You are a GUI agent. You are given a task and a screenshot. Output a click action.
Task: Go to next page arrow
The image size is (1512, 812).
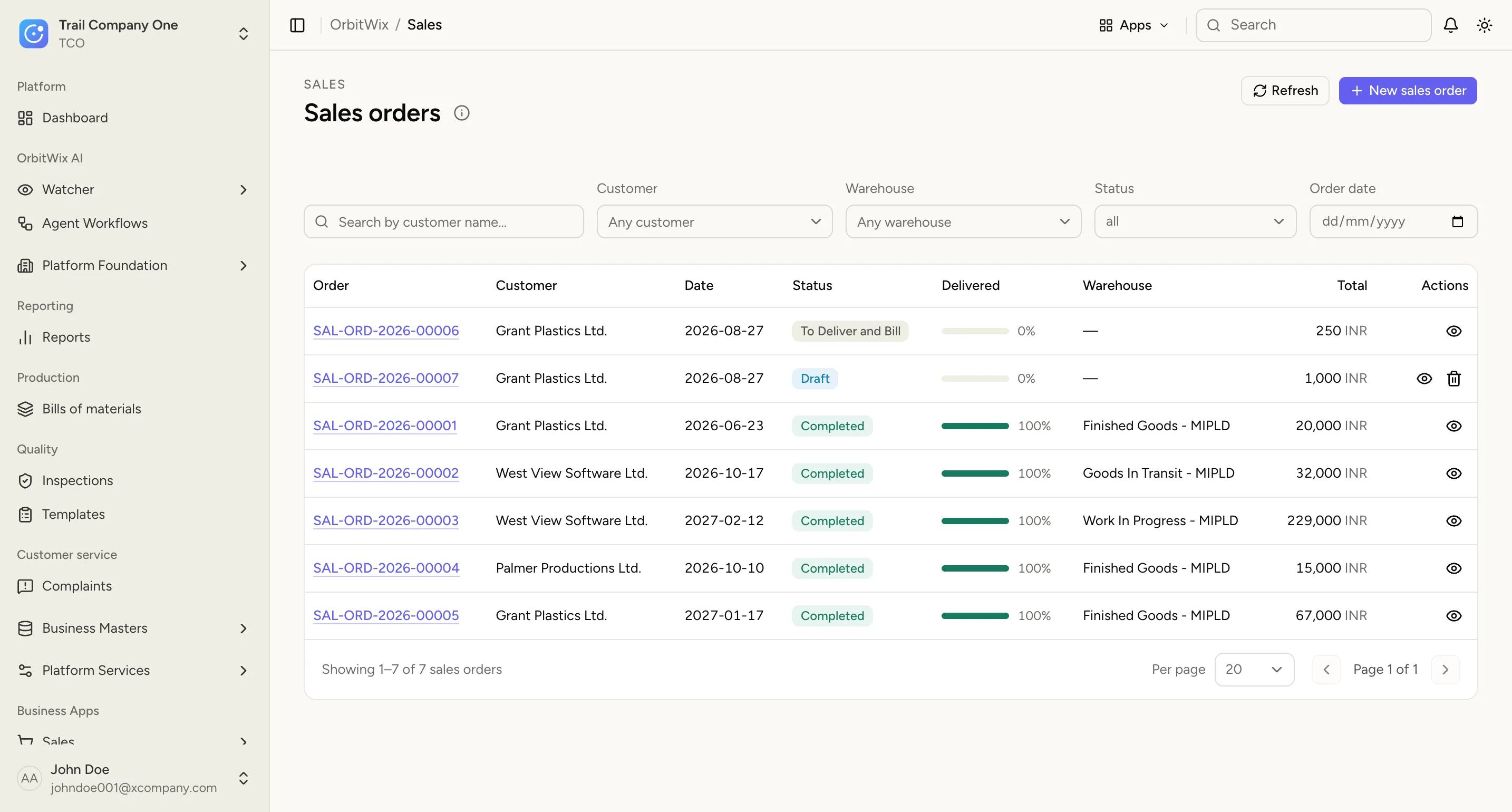pos(1445,669)
